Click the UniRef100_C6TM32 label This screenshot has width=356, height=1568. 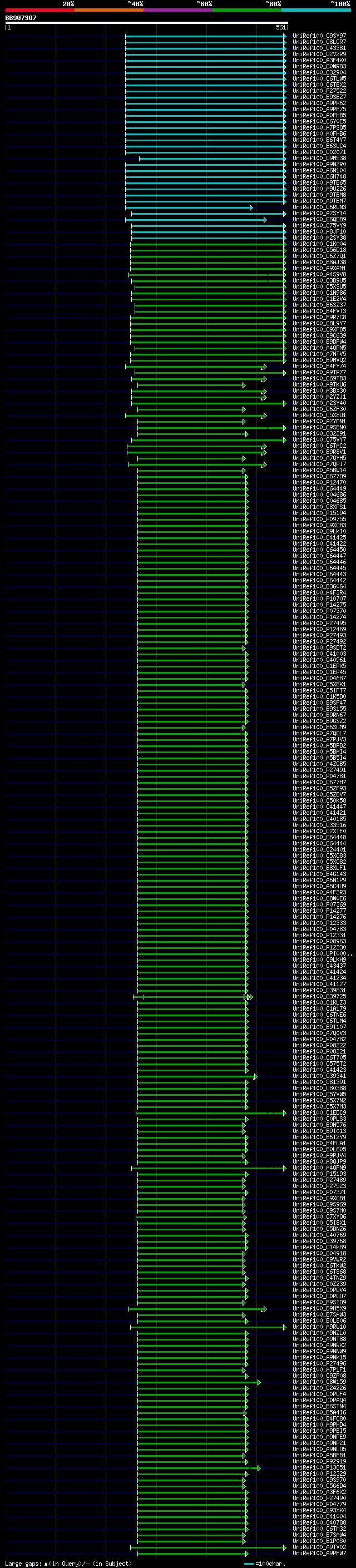pos(319,1529)
